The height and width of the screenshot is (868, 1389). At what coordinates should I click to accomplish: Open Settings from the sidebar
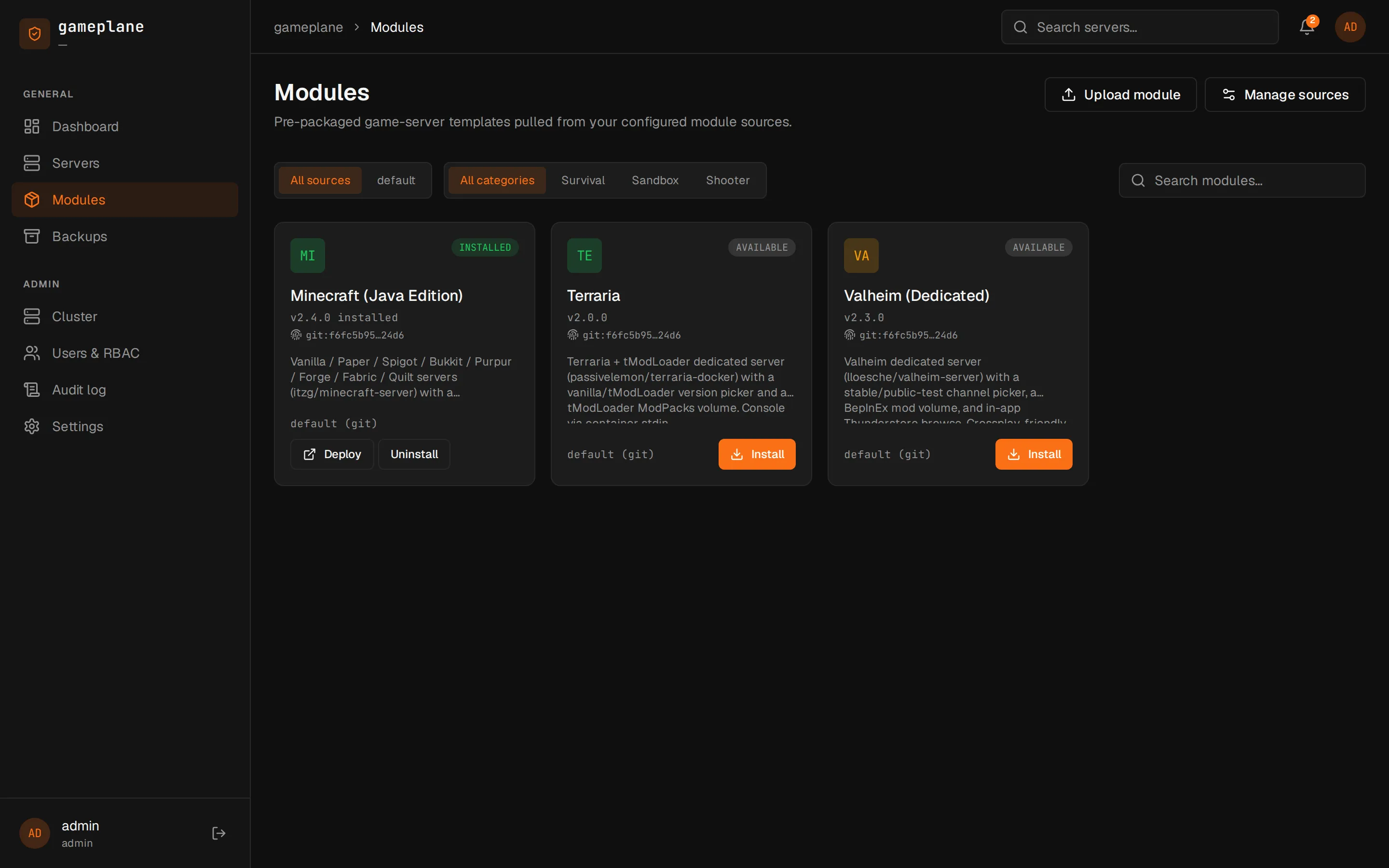coord(124,427)
